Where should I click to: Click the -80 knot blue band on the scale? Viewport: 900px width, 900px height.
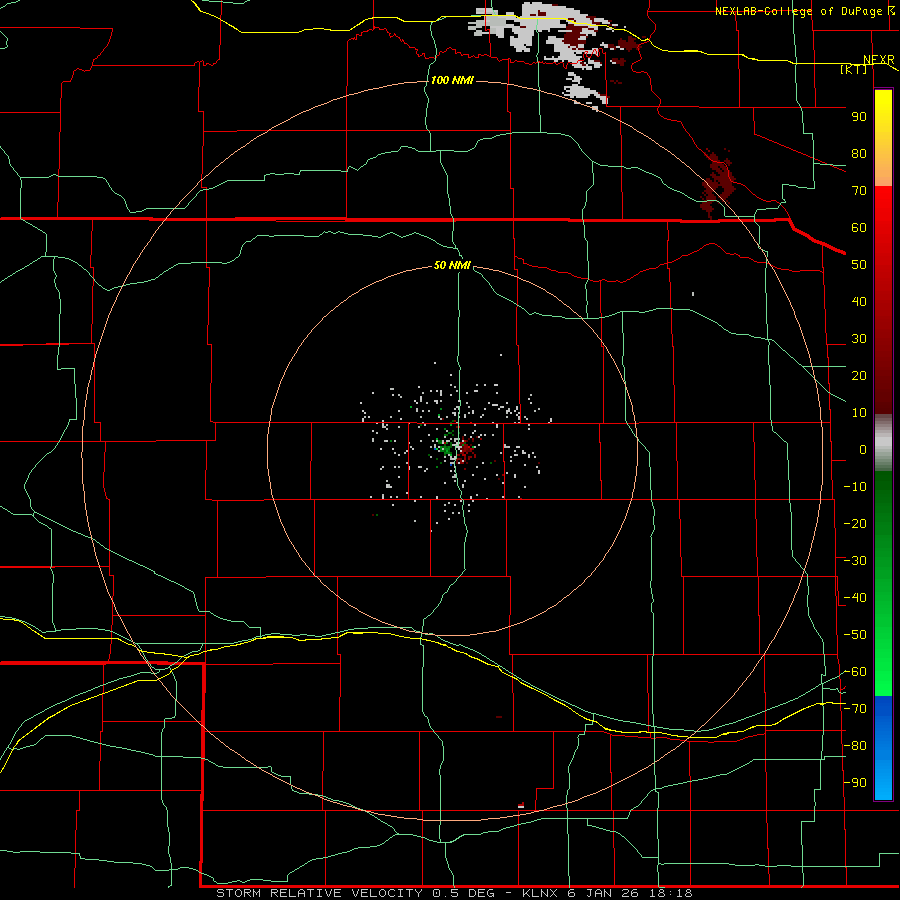pyautogui.click(x=883, y=746)
